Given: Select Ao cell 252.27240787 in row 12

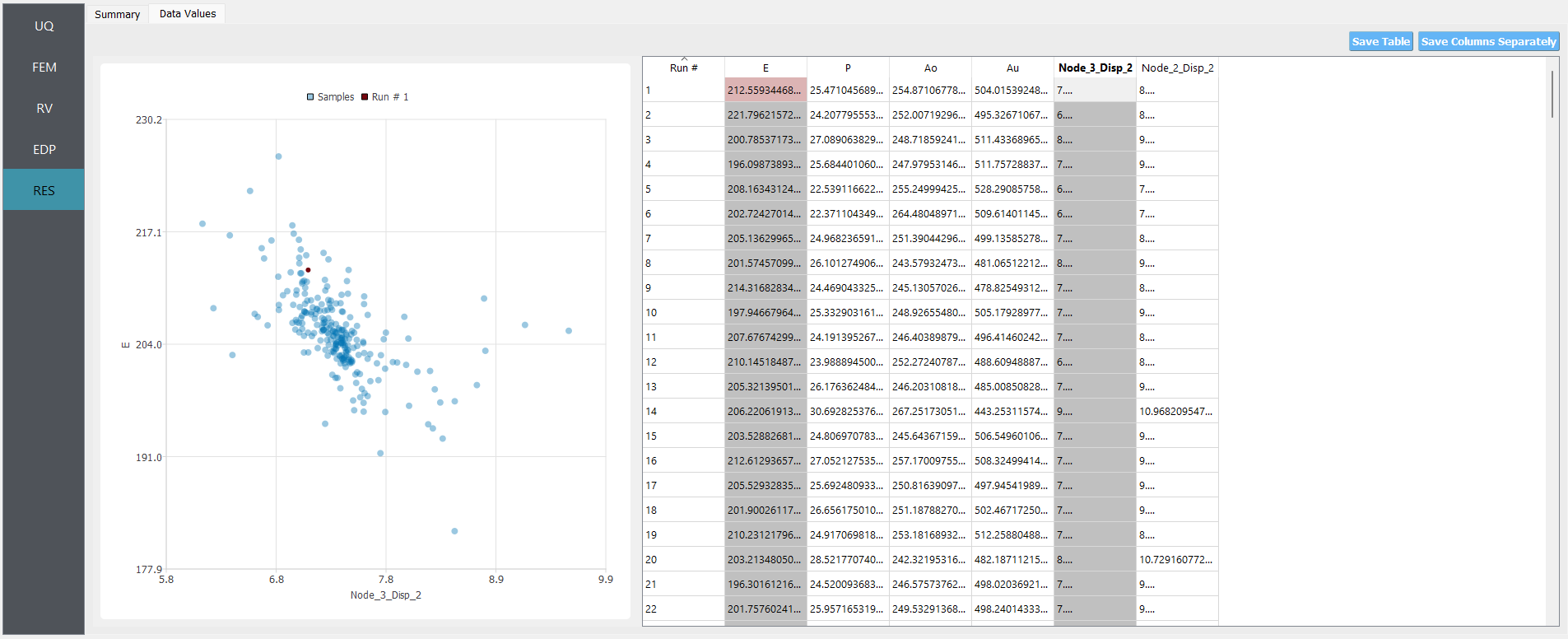Looking at the screenshot, I should [930, 361].
